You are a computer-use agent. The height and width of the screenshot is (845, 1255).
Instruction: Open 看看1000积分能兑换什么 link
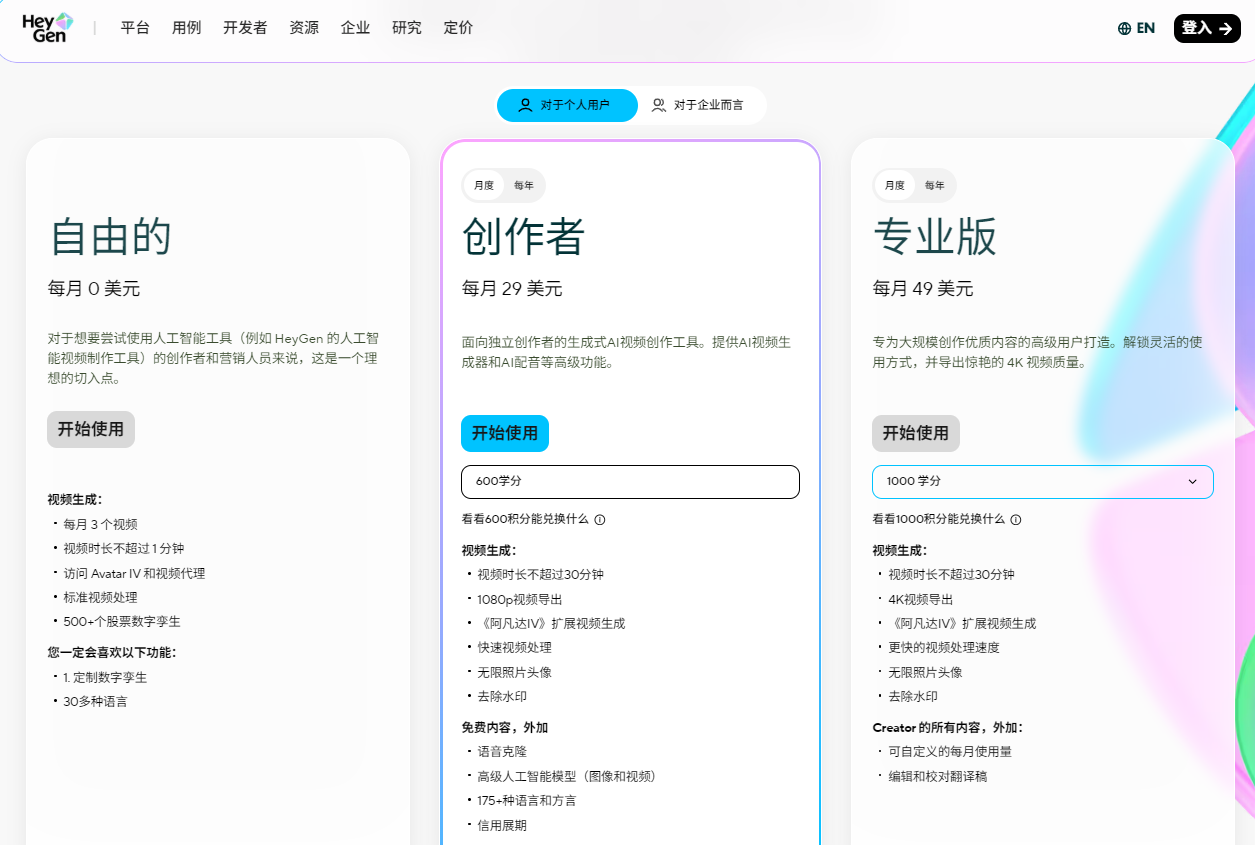938,520
